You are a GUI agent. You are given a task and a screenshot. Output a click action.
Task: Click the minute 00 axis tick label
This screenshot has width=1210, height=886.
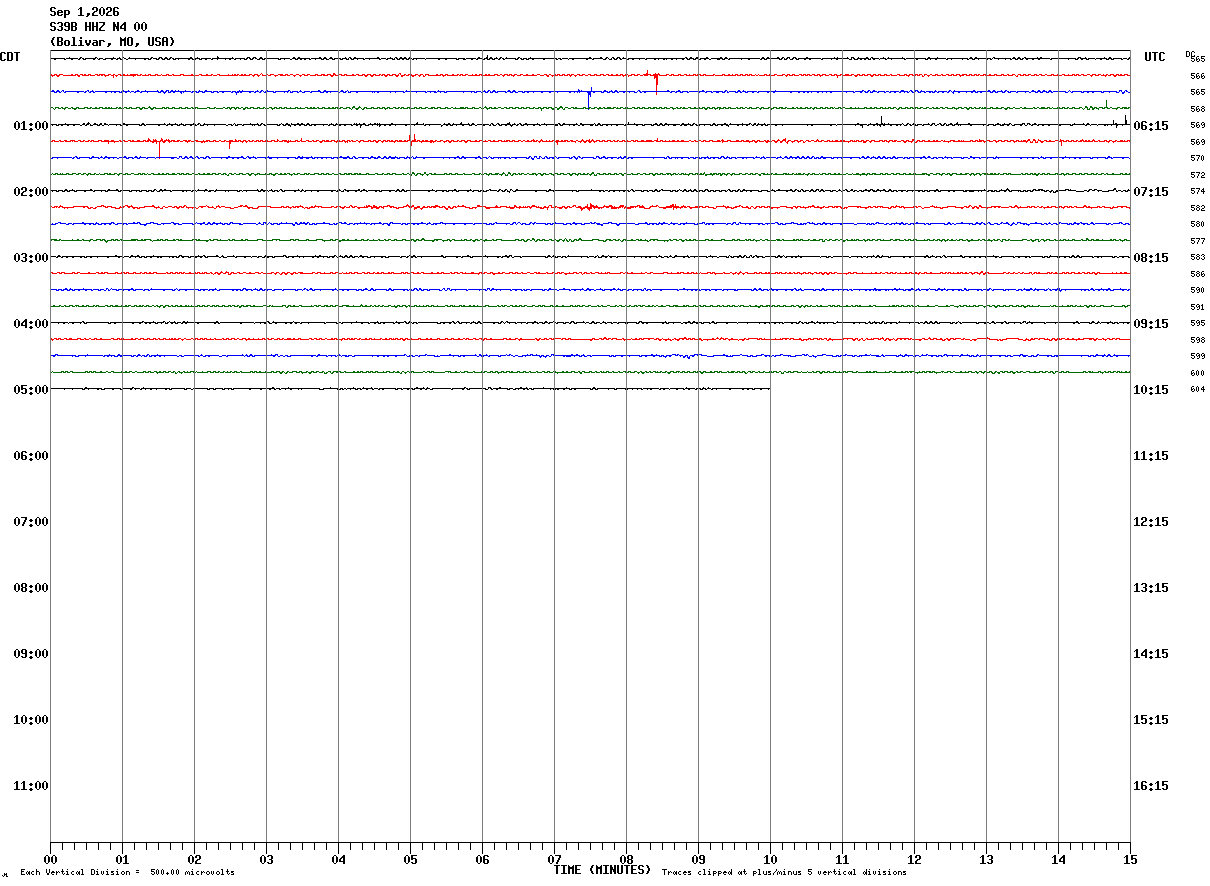(x=50, y=860)
